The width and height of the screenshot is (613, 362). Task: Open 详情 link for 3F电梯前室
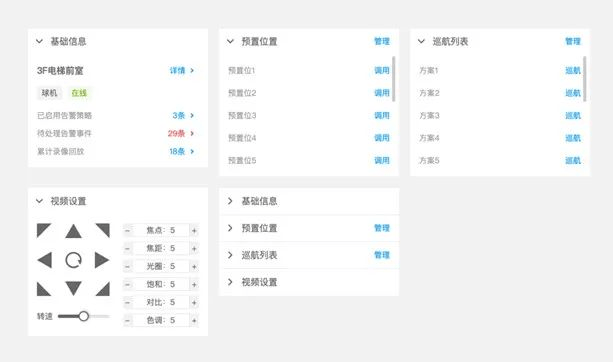pyautogui.click(x=182, y=70)
